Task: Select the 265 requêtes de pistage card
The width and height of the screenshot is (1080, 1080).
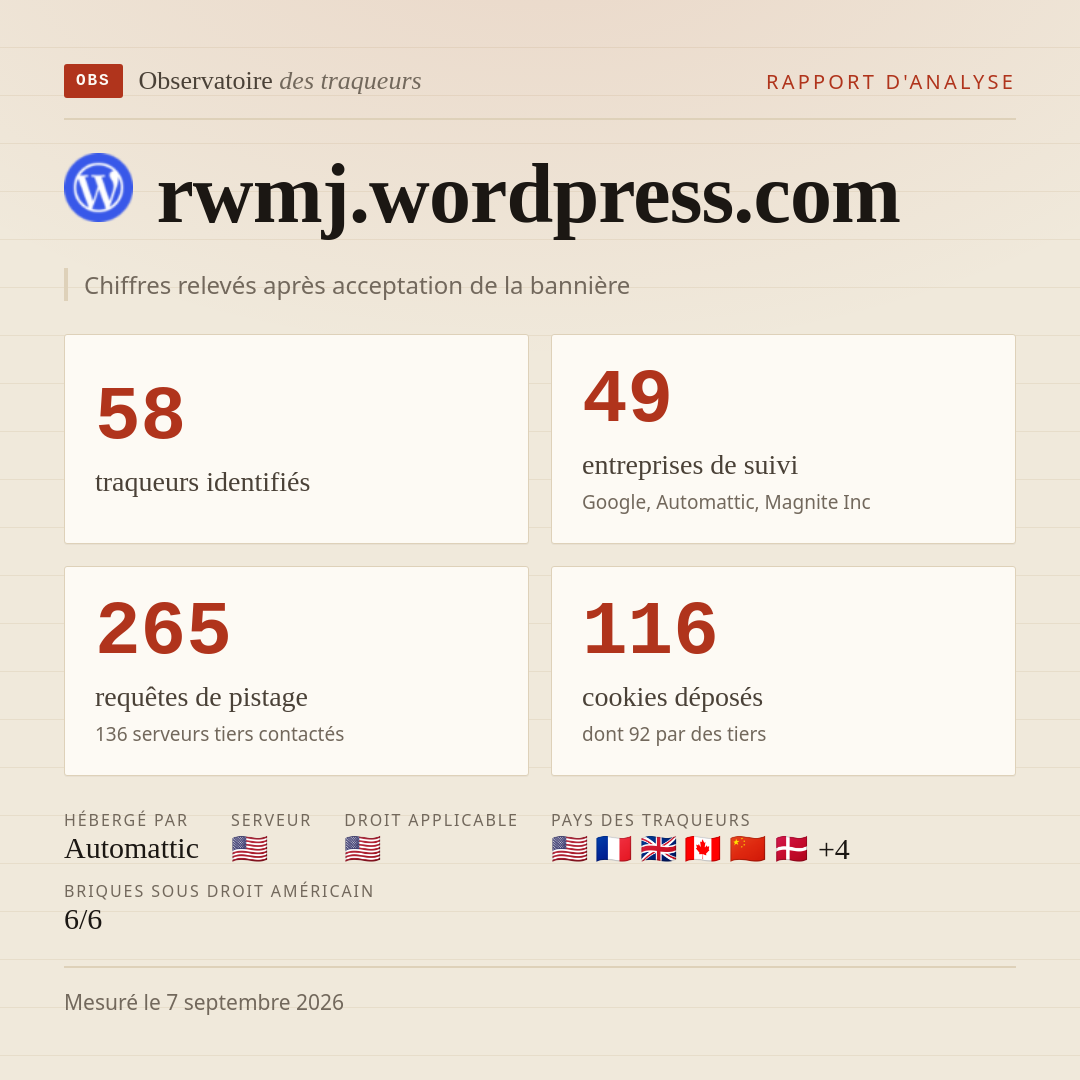Action: point(296,671)
